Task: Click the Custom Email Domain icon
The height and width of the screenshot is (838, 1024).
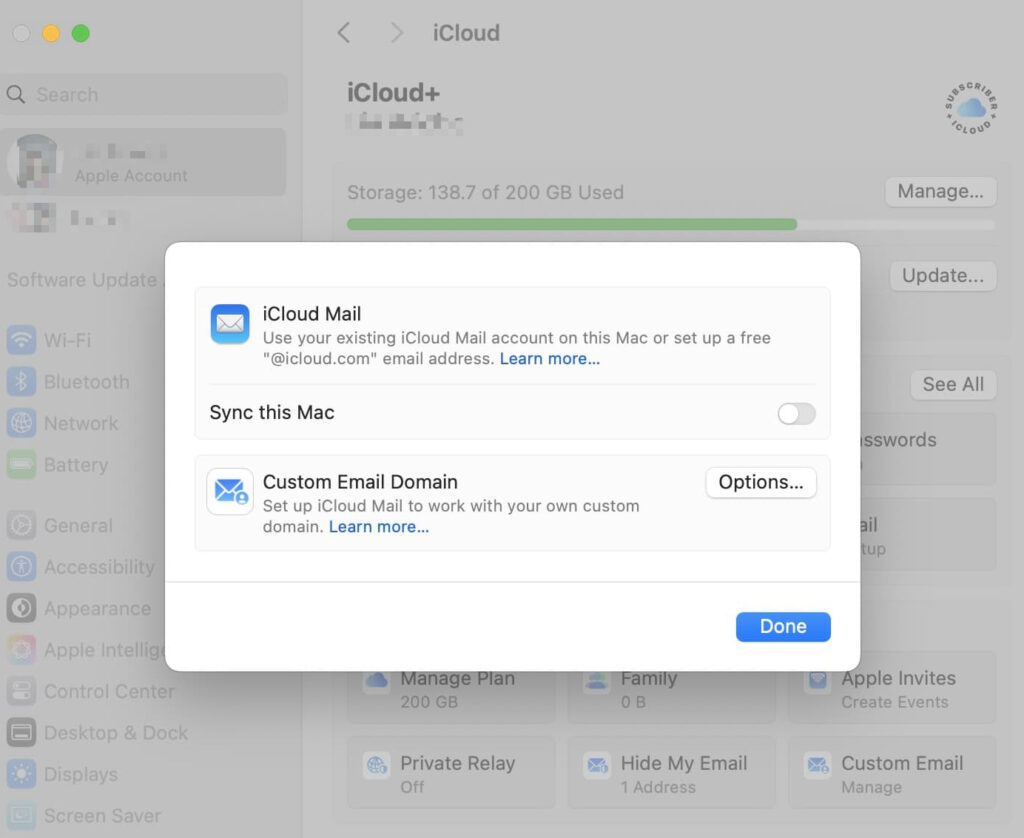Action: click(x=230, y=492)
